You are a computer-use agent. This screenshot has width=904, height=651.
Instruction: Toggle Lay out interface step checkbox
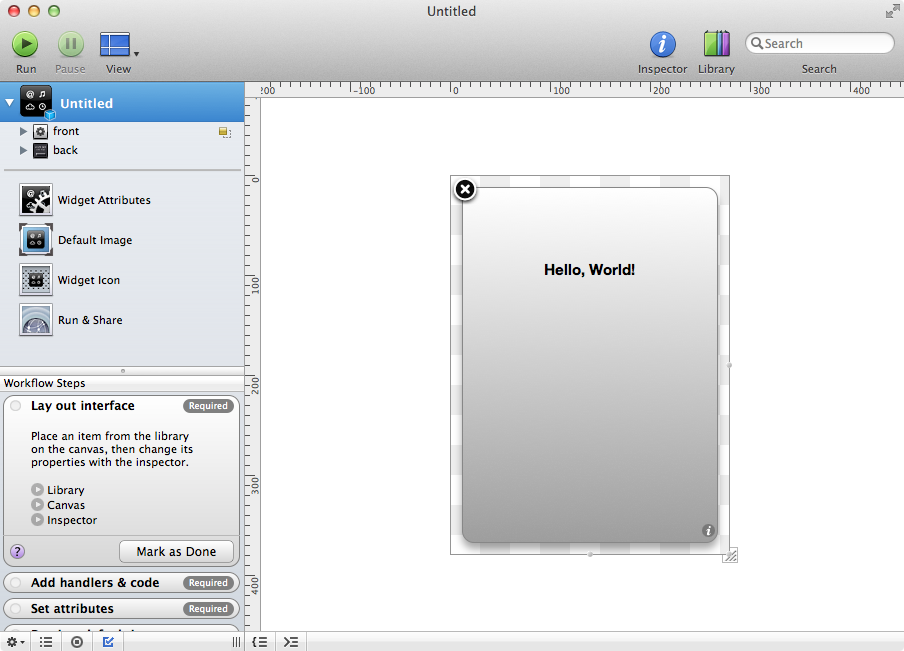[16, 405]
